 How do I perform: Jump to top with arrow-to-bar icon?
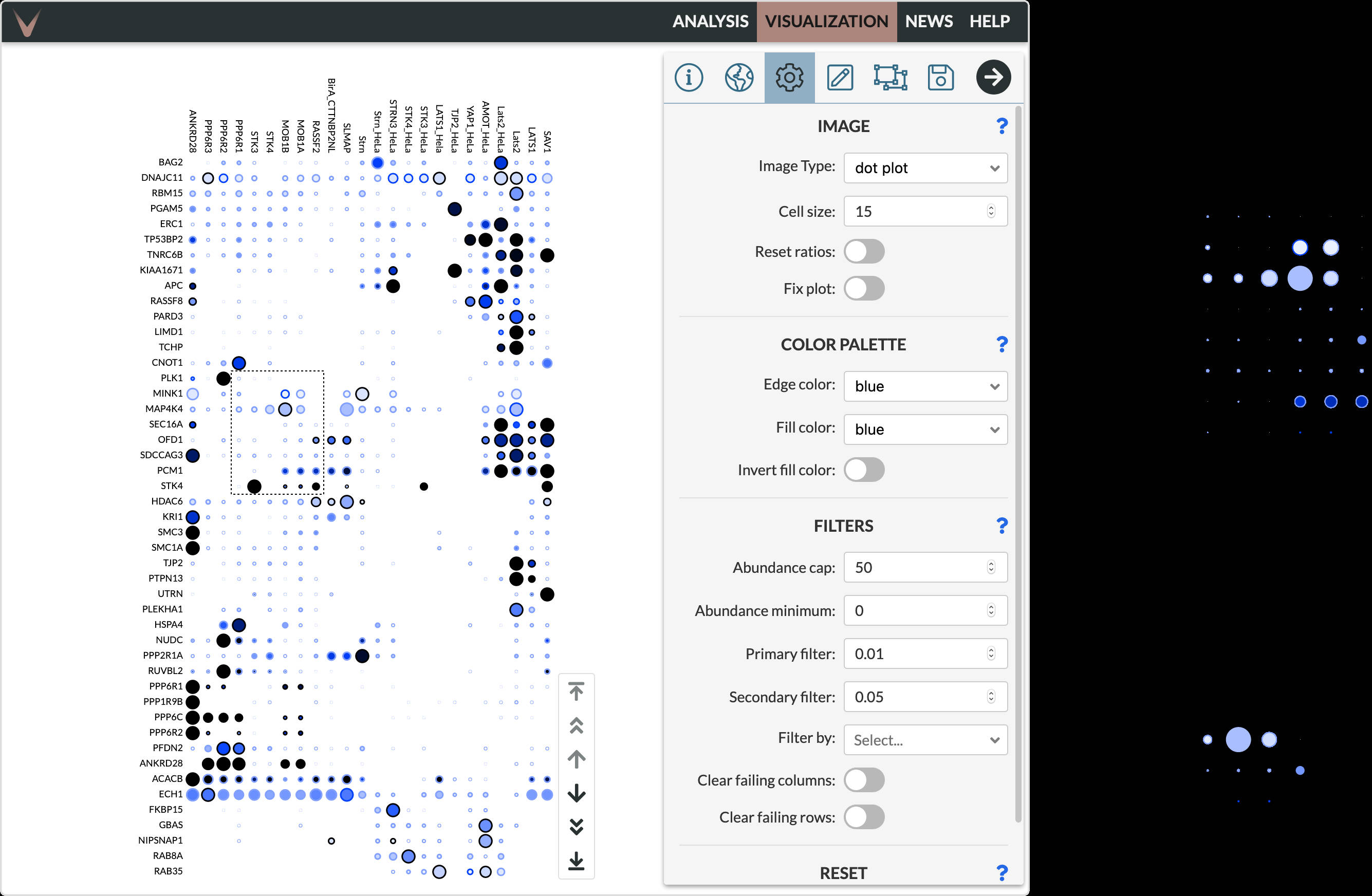point(576,690)
